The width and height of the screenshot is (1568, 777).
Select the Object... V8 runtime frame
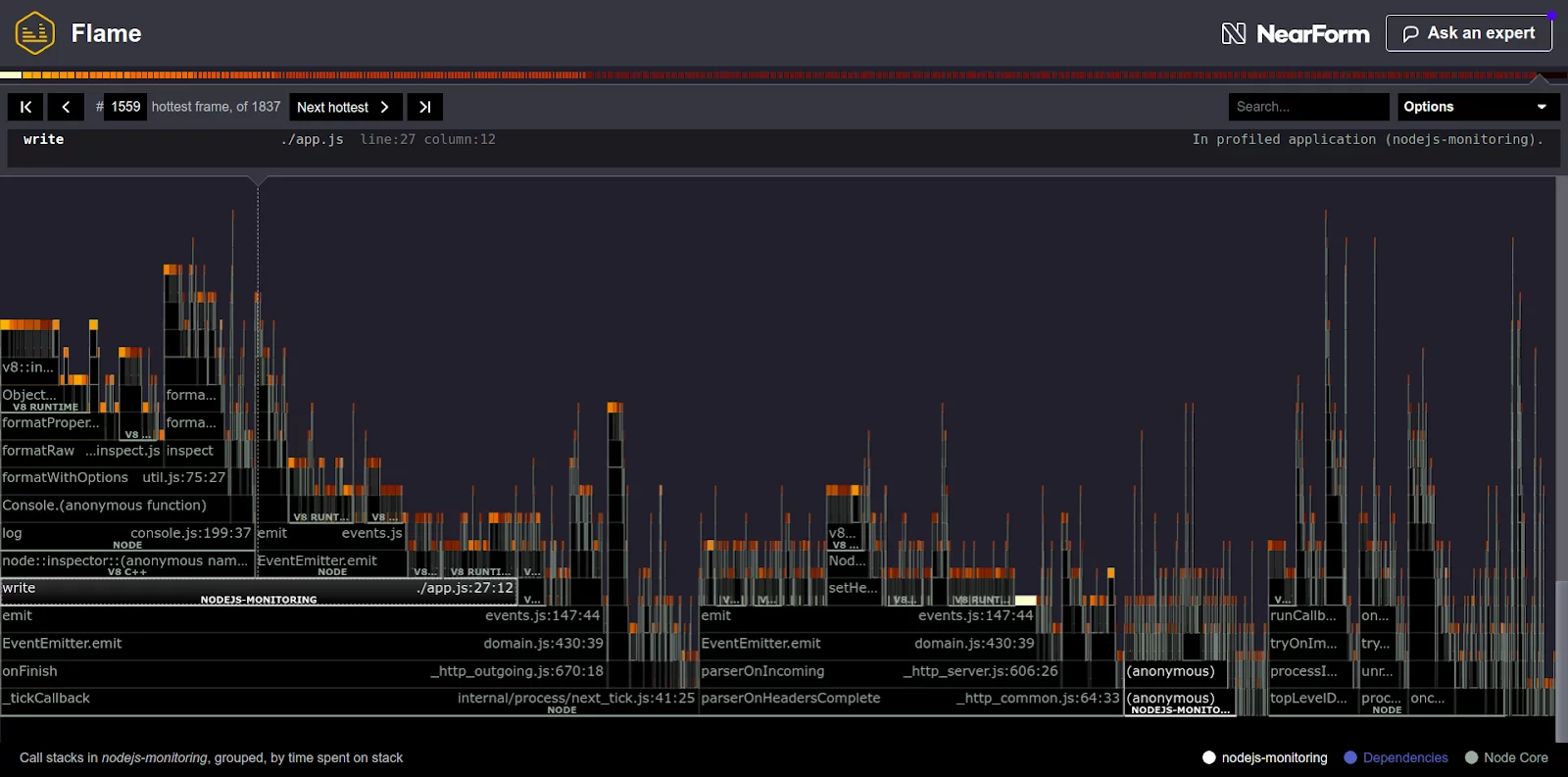tap(45, 398)
